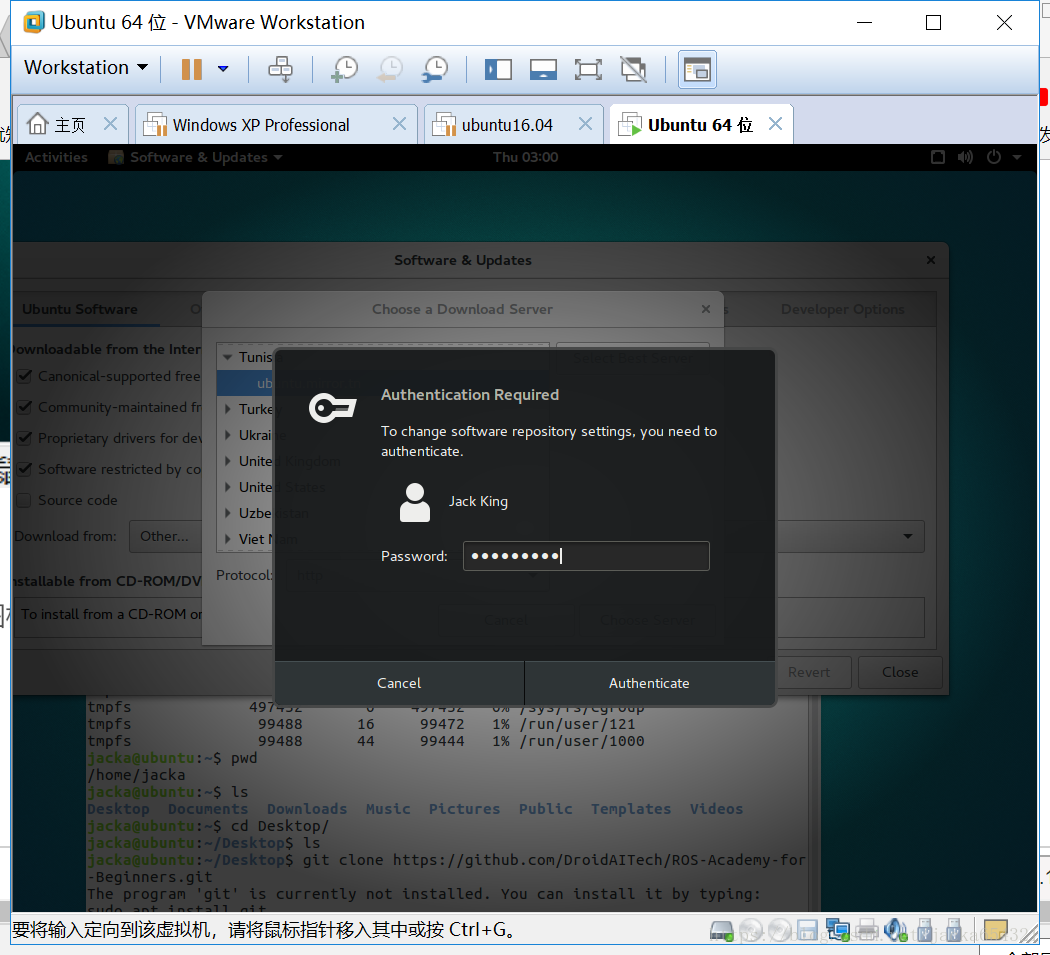
Task: Cancel the authentication prompt
Action: (x=399, y=683)
